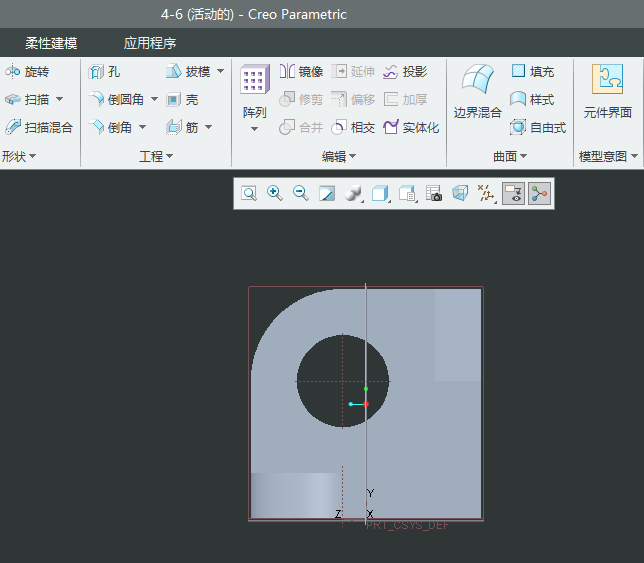
Task: Expand the 倒角 (Chamfer) dropdown arrow
Action: click(143, 127)
